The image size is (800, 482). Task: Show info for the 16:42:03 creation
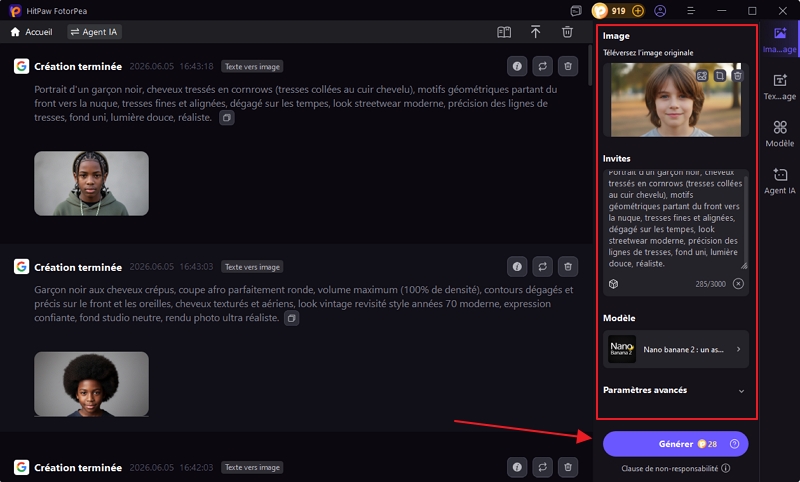(x=517, y=467)
